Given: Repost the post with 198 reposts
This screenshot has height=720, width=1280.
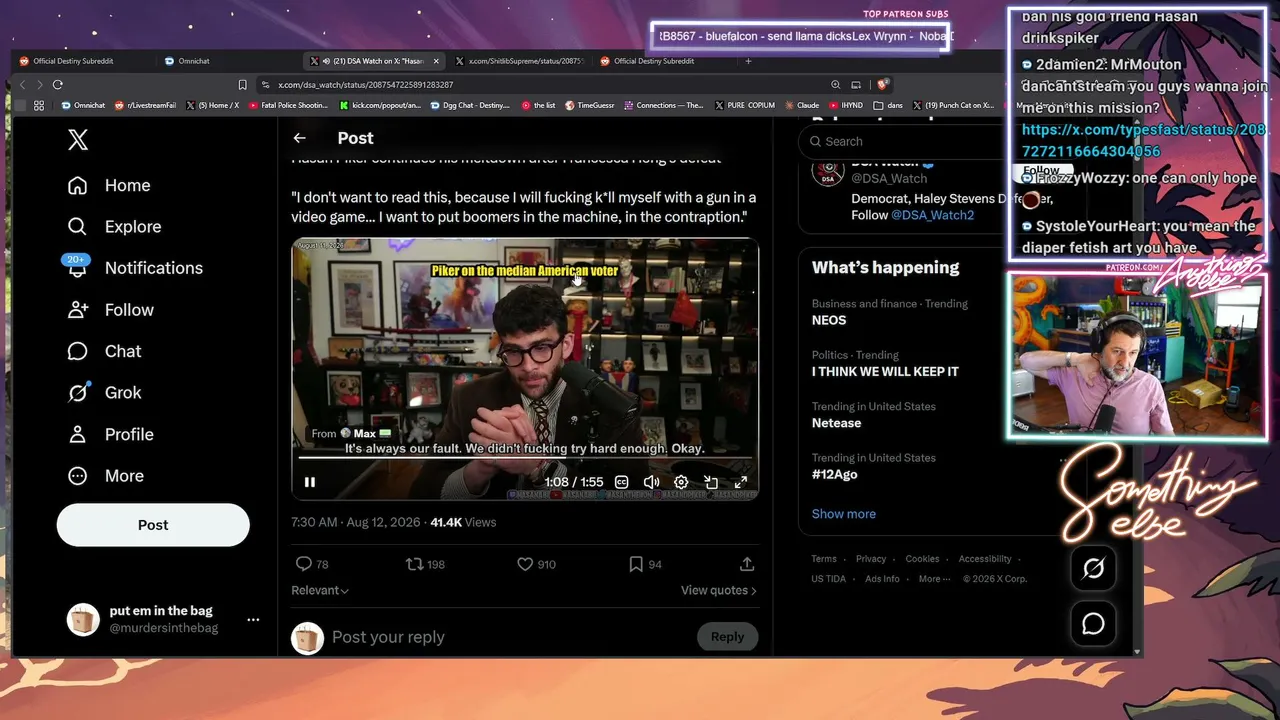Looking at the screenshot, I should pyautogui.click(x=425, y=564).
